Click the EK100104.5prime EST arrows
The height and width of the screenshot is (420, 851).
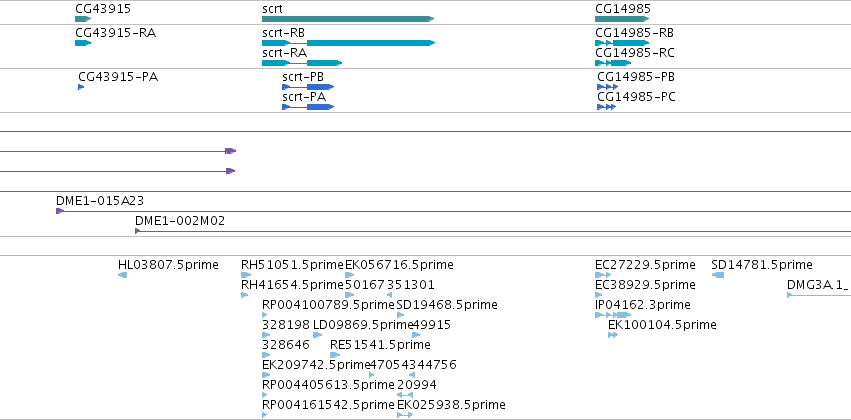click(613, 335)
